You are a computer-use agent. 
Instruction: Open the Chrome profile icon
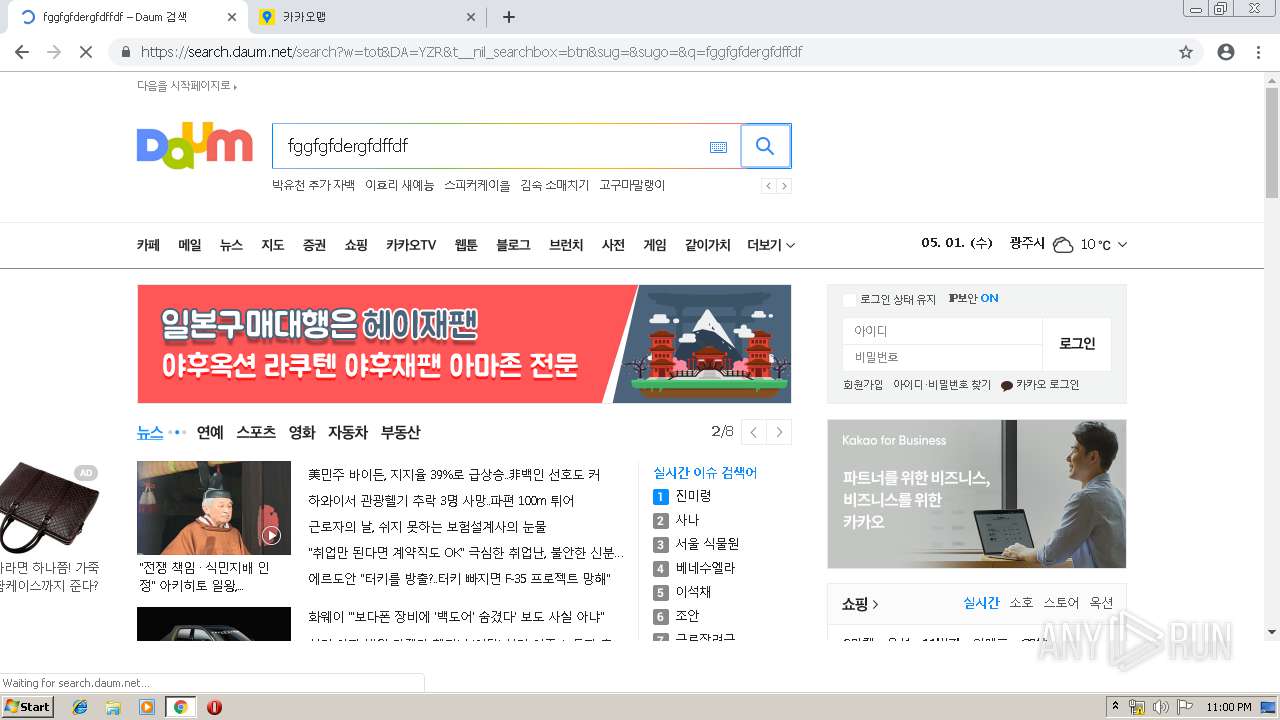click(x=1226, y=52)
